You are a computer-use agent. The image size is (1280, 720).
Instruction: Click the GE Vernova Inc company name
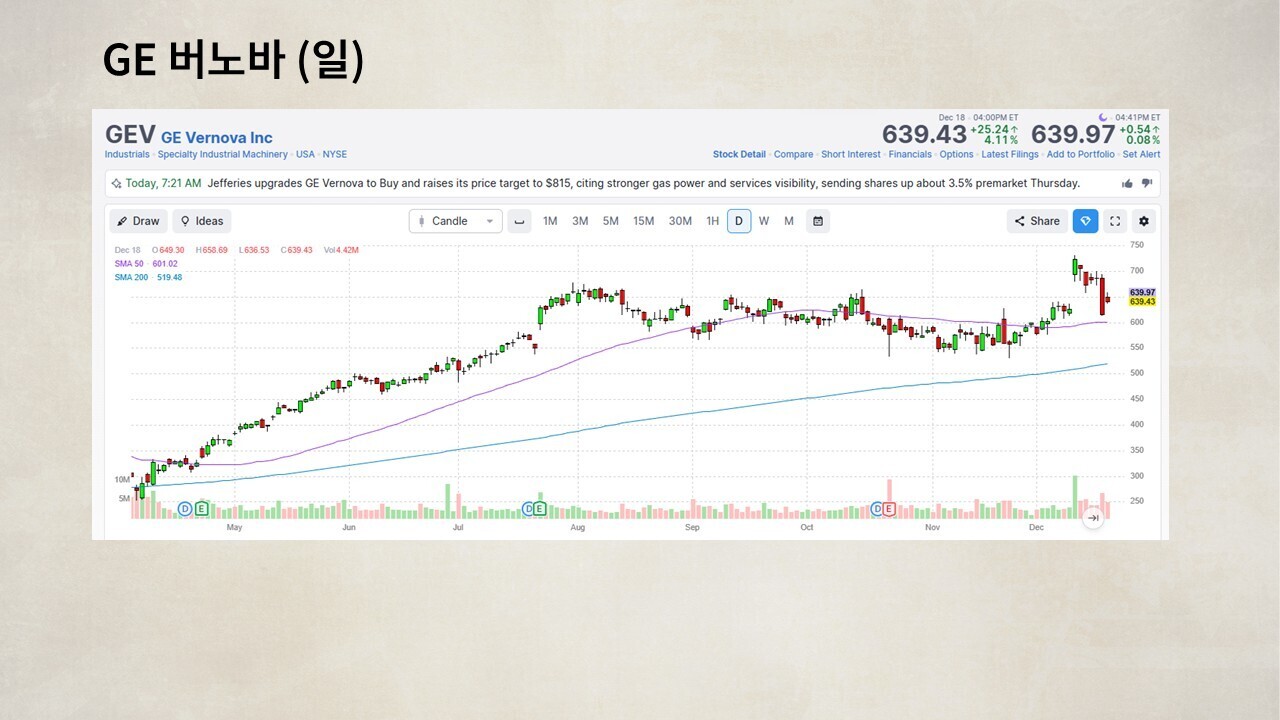(x=217, y=138)
